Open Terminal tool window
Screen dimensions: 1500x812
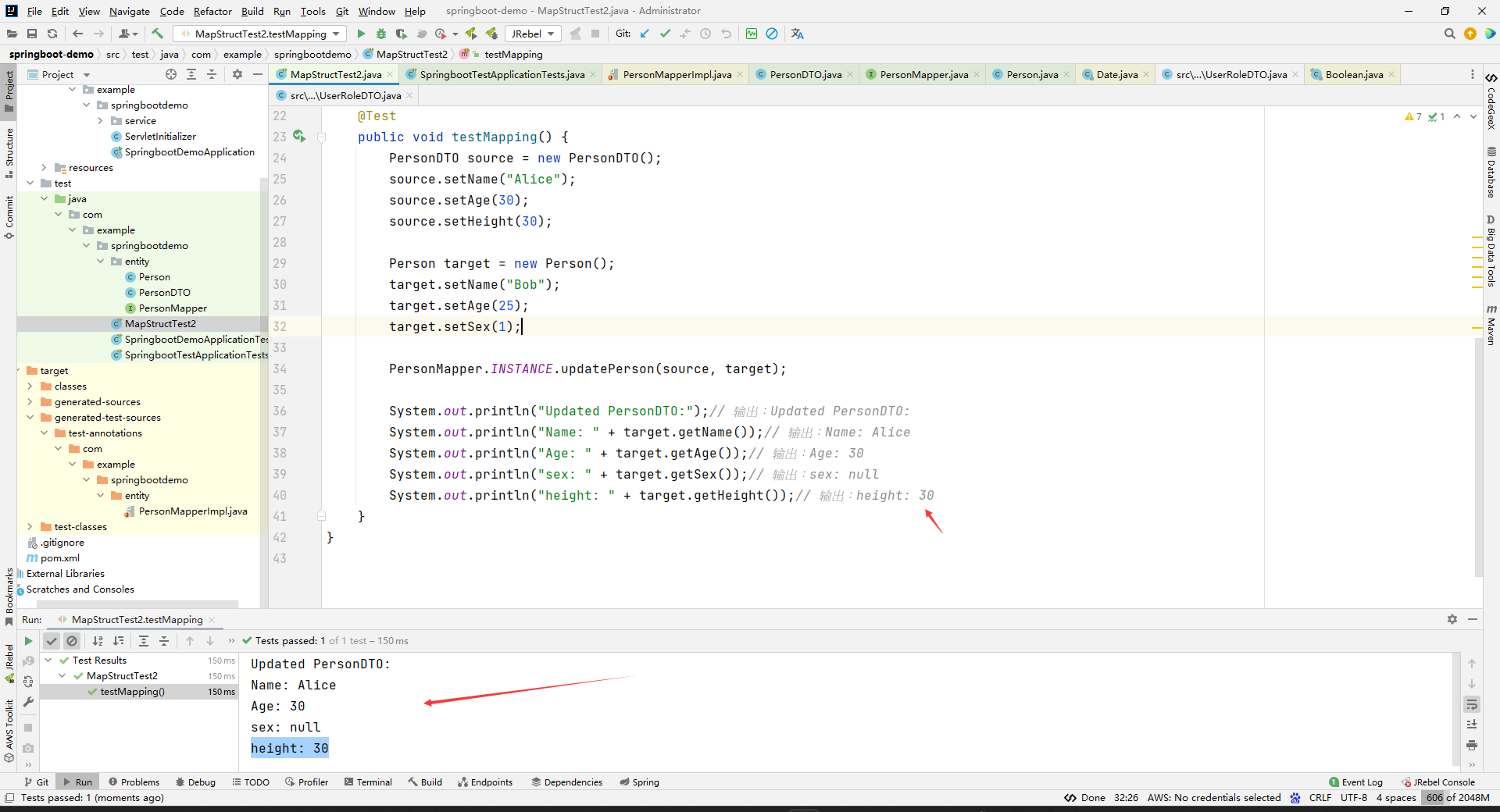point(368,782)
